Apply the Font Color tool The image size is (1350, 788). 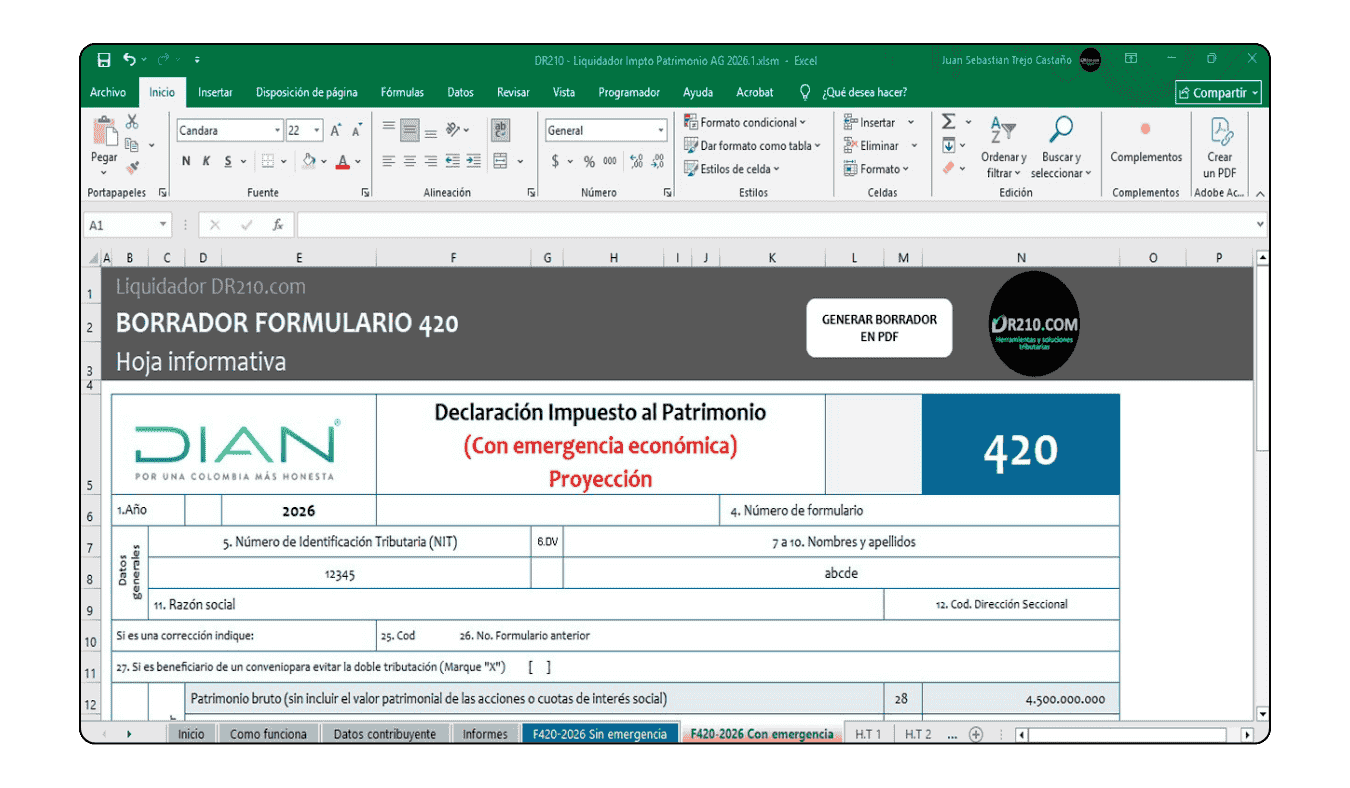click(343, 159)
